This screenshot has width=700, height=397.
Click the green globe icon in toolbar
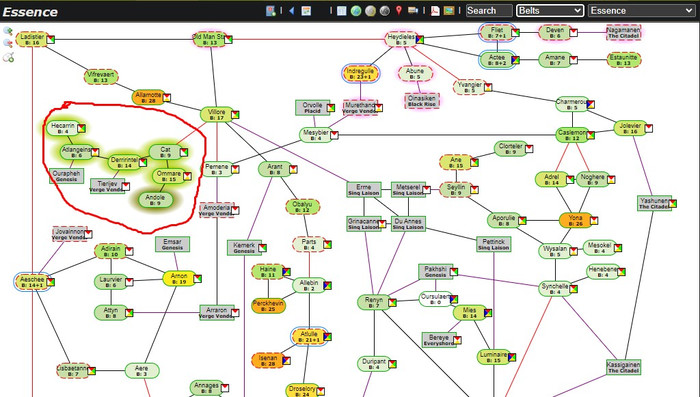(x=356, y=11)
